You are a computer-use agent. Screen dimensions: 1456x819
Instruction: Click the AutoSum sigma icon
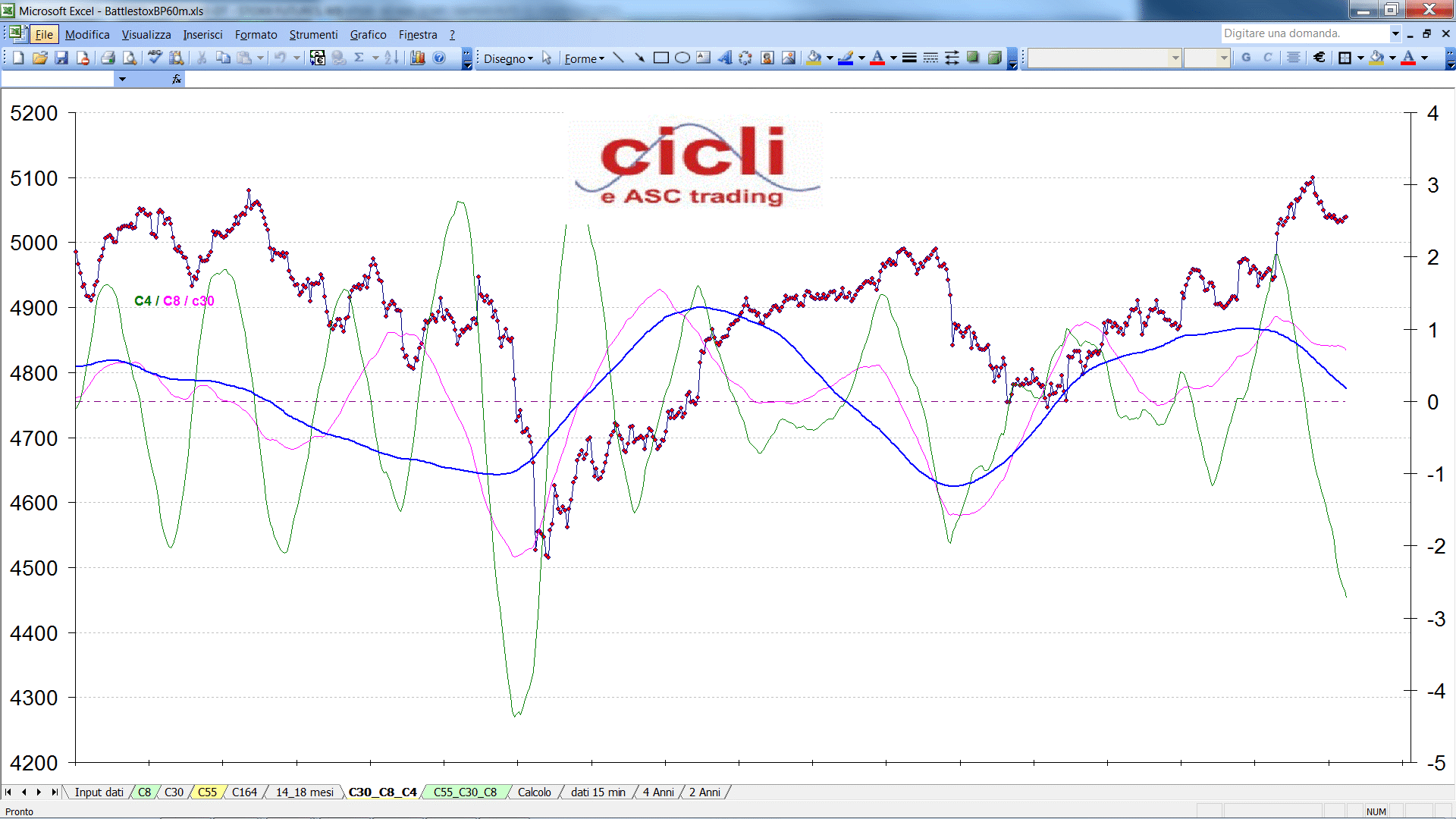coord(359,58)
